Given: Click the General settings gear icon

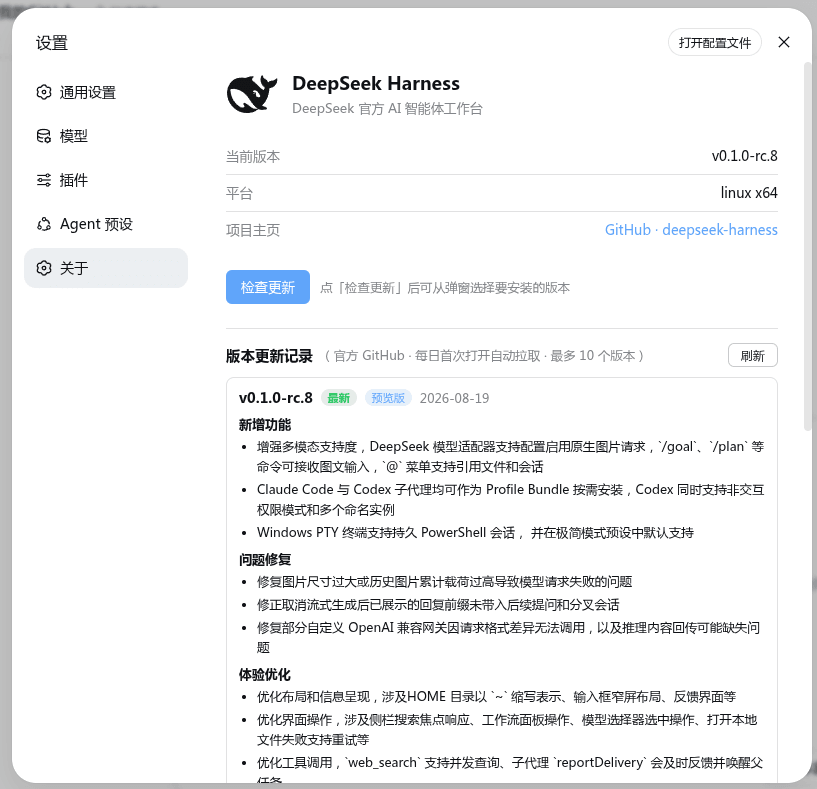Looking at the screenshot, I should pos(44,92).
